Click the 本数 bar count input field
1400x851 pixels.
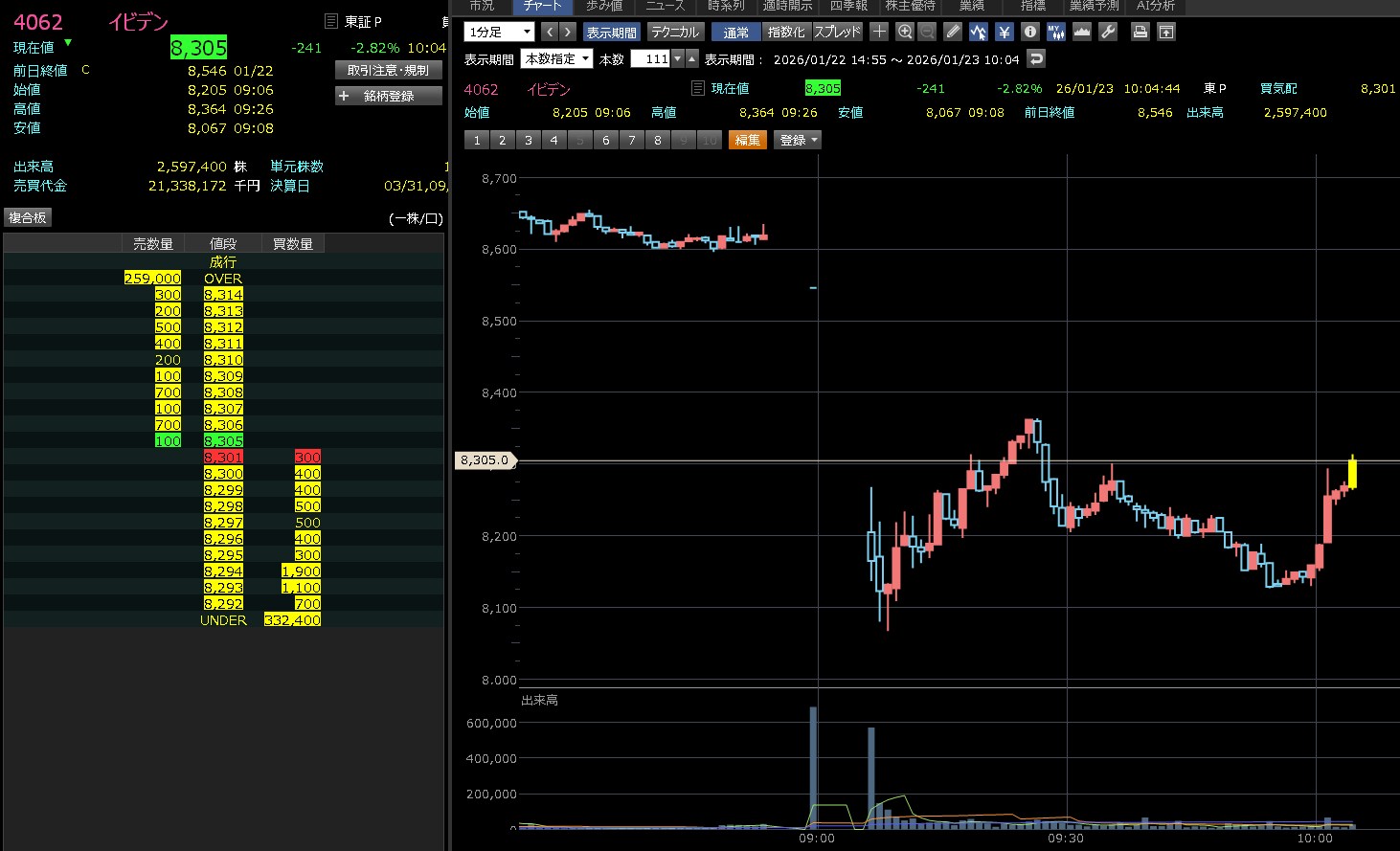[x=650, y=59]
